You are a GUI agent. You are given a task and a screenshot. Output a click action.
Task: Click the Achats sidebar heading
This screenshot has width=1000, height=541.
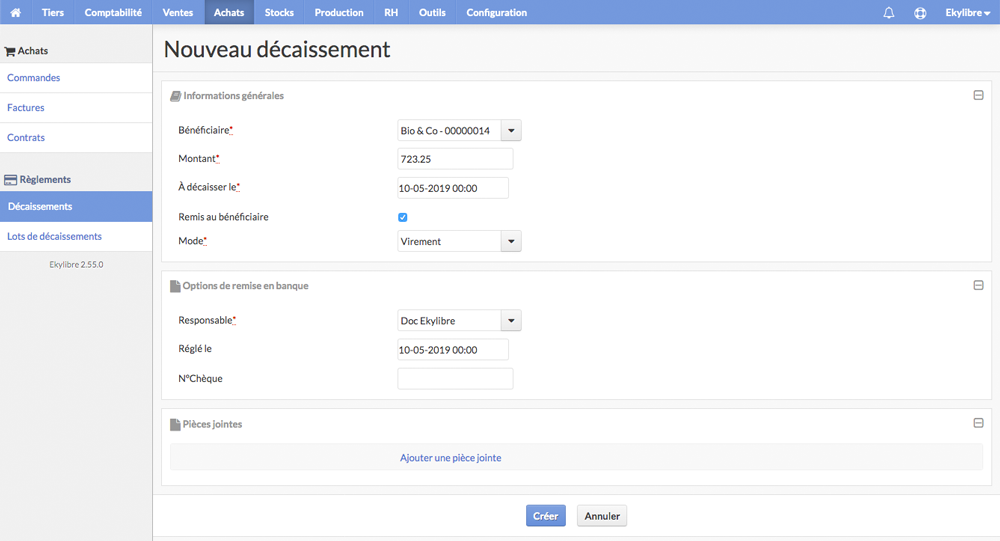[x=33, y=51]
